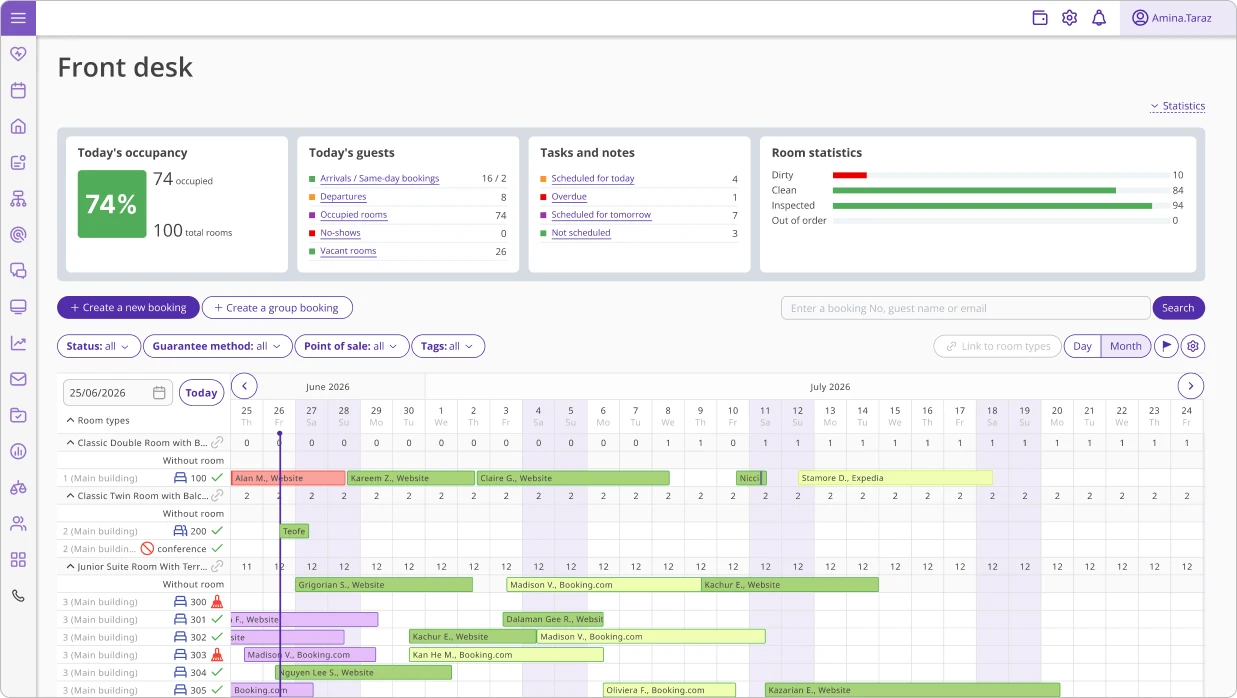
Task: Open chessboard settings gear next to flag
Action: click(x=1192, y=346)
